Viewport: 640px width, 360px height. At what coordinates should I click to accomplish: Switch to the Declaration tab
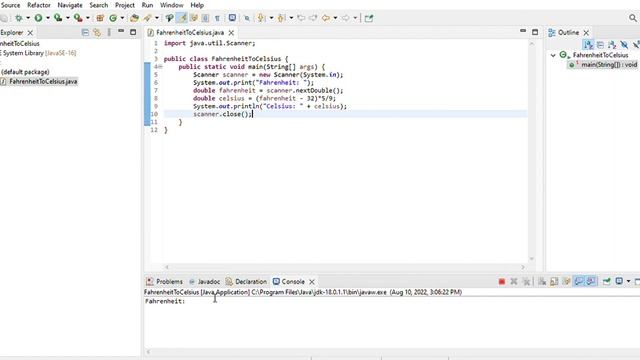pos(246,282)
